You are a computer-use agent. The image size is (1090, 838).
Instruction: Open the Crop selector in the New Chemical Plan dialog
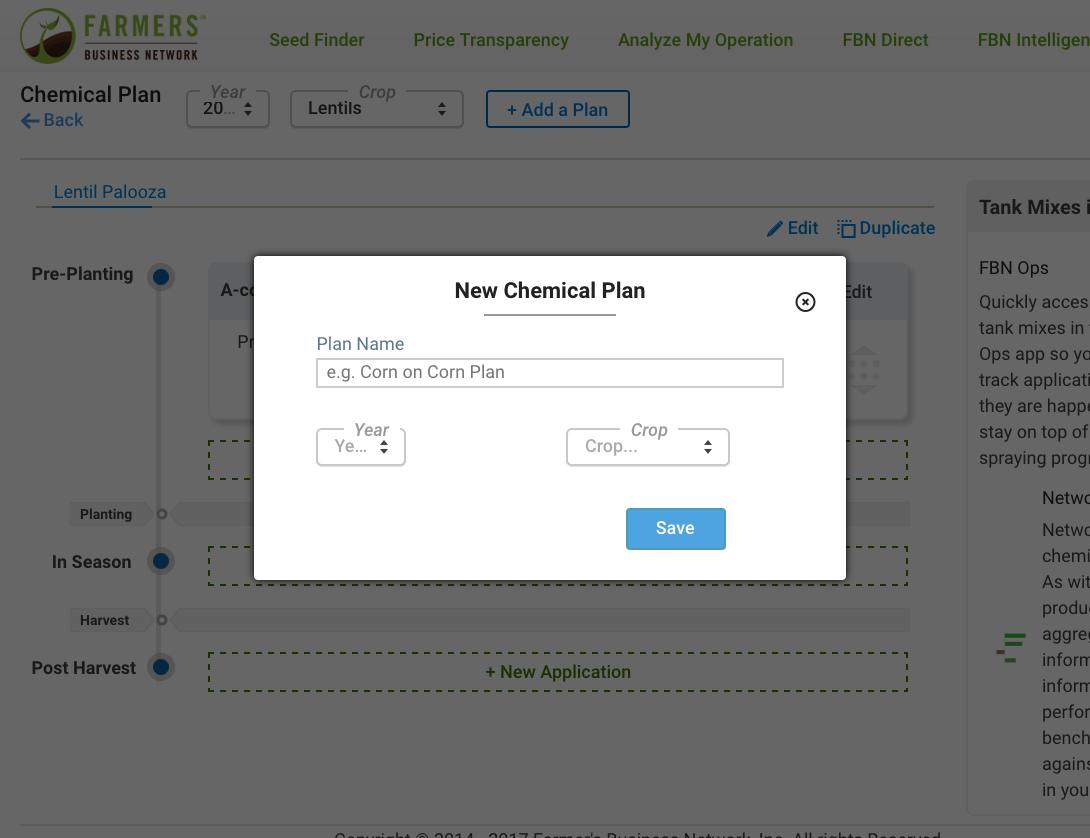[647, 447]
